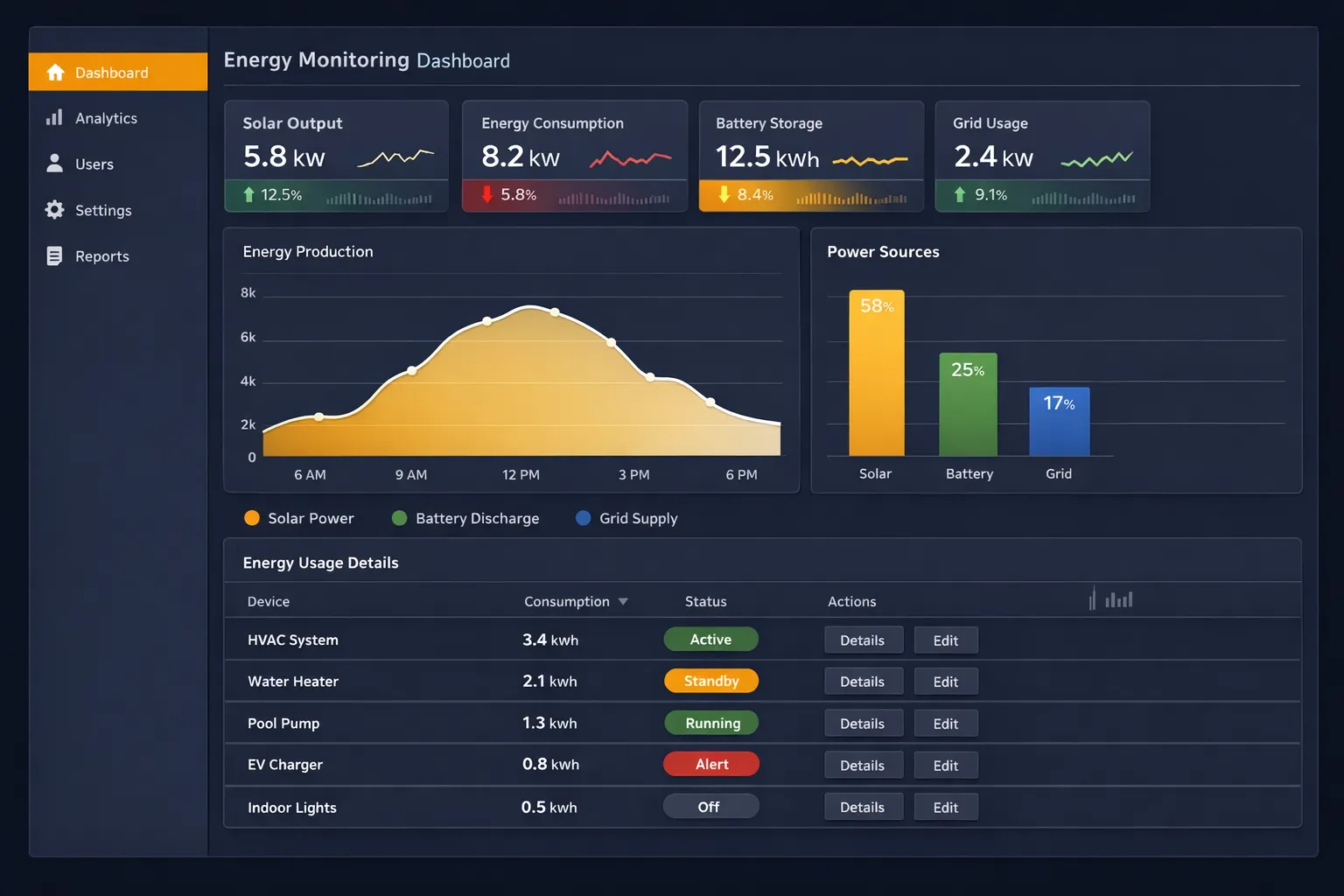This screenshot has width=1344, height=896.
Task: Sort by Consumption using the dropdown arrow
Action: [x=623, y=601]
